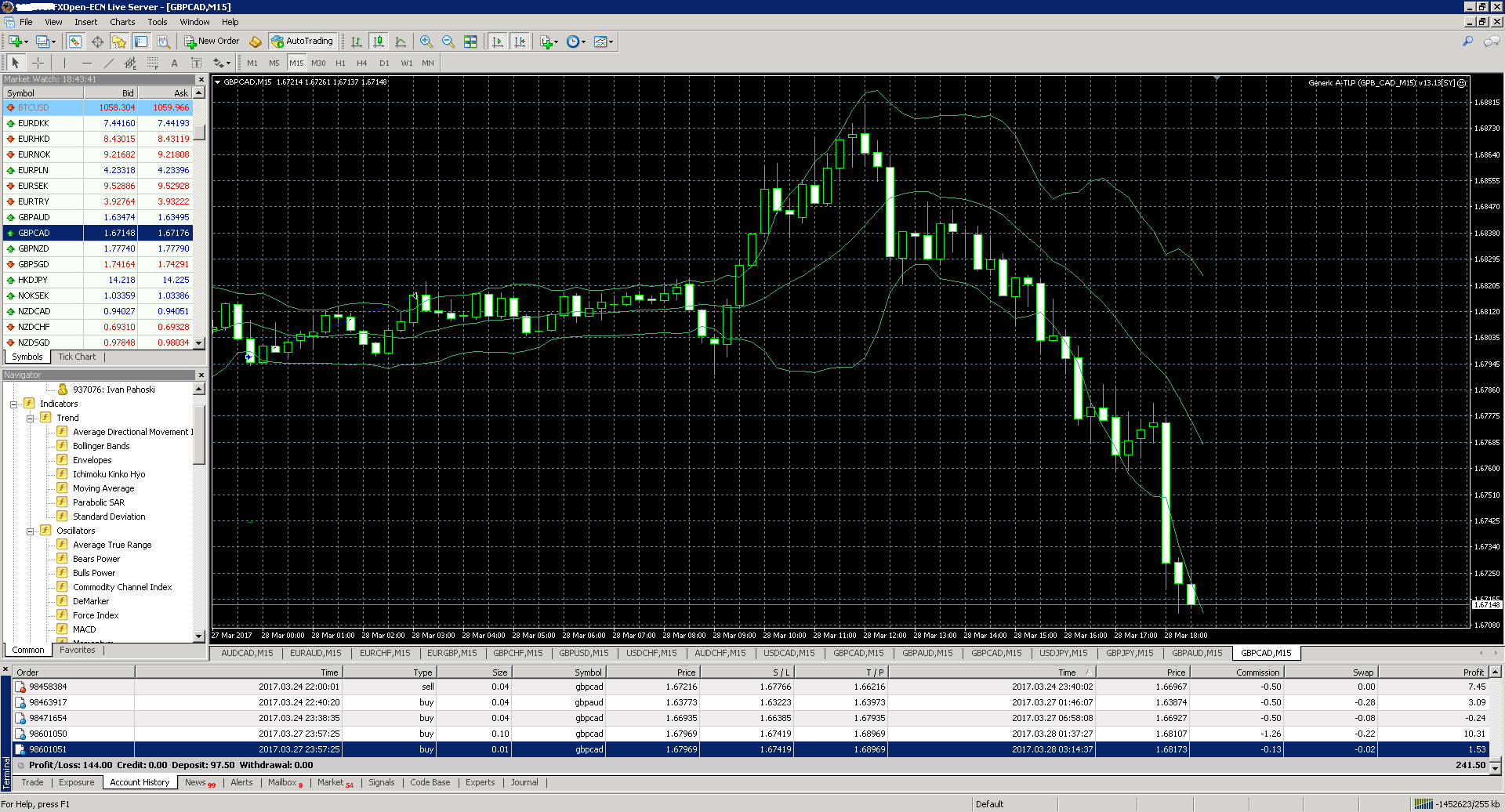The height and width of the screenshot is (812, 1505).
Task: Switch chart to M1 timeframe
Action: [252, 63]
